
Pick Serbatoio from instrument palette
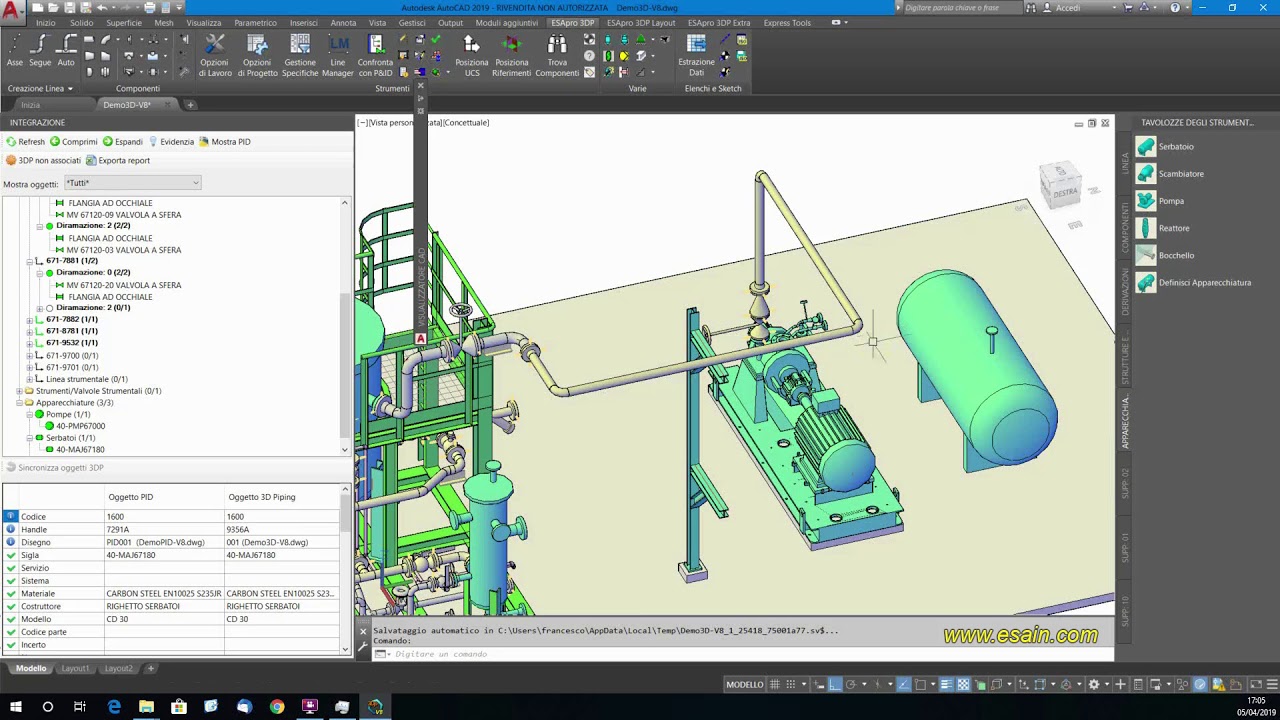coord(1165,147)
